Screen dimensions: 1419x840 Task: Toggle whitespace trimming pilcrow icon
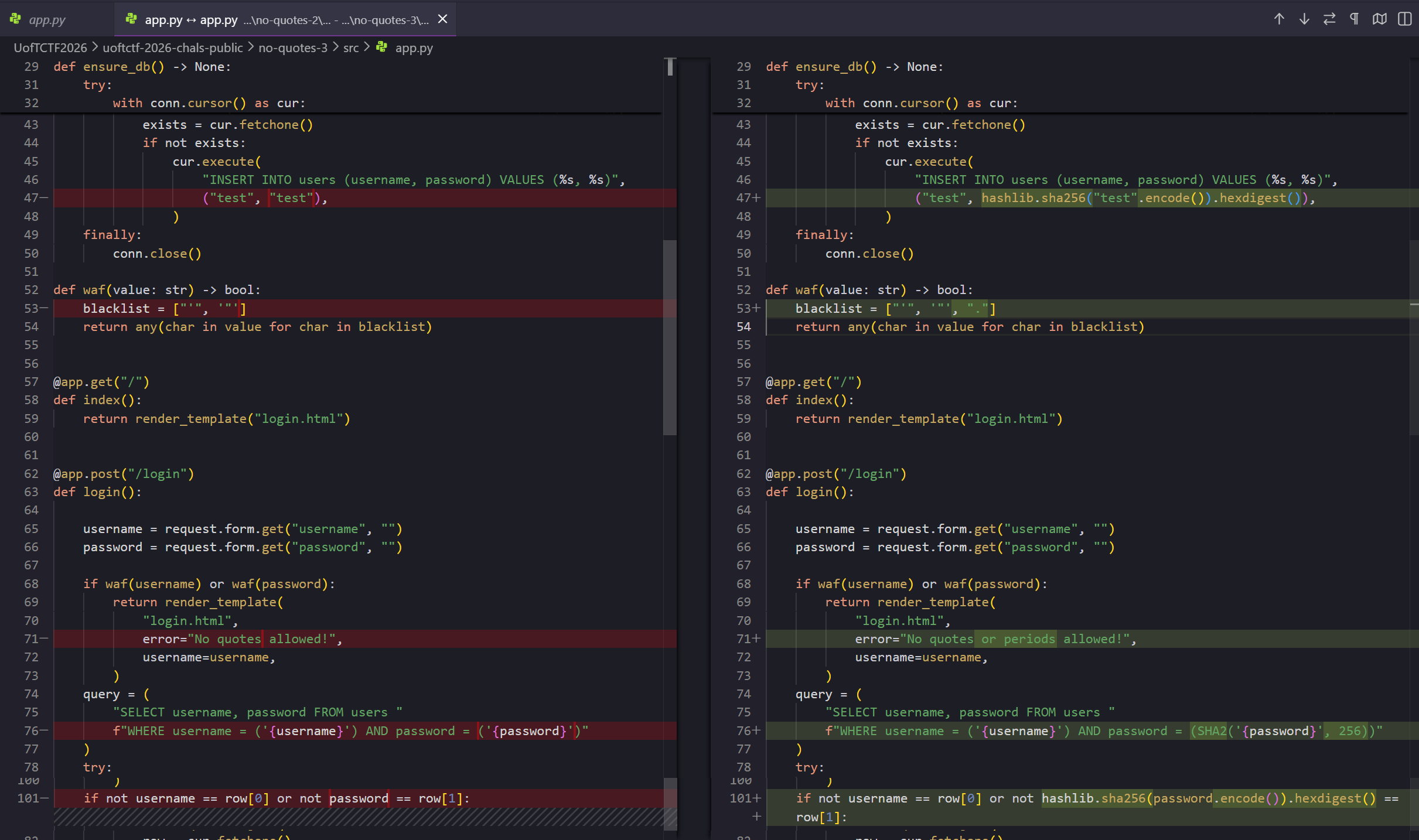tap(1354, 19)
